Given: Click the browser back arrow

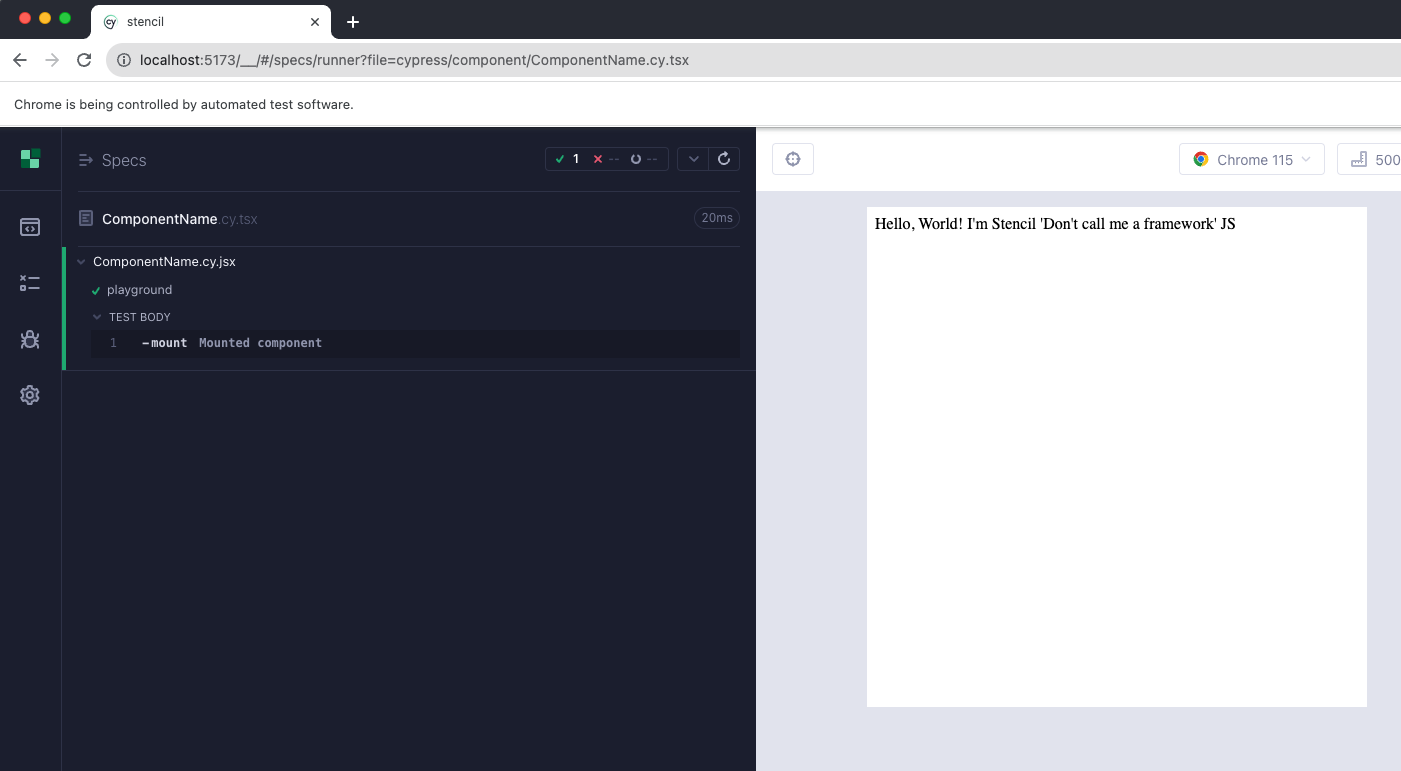Looking at the screenshot, I should (x=20, y=60).
